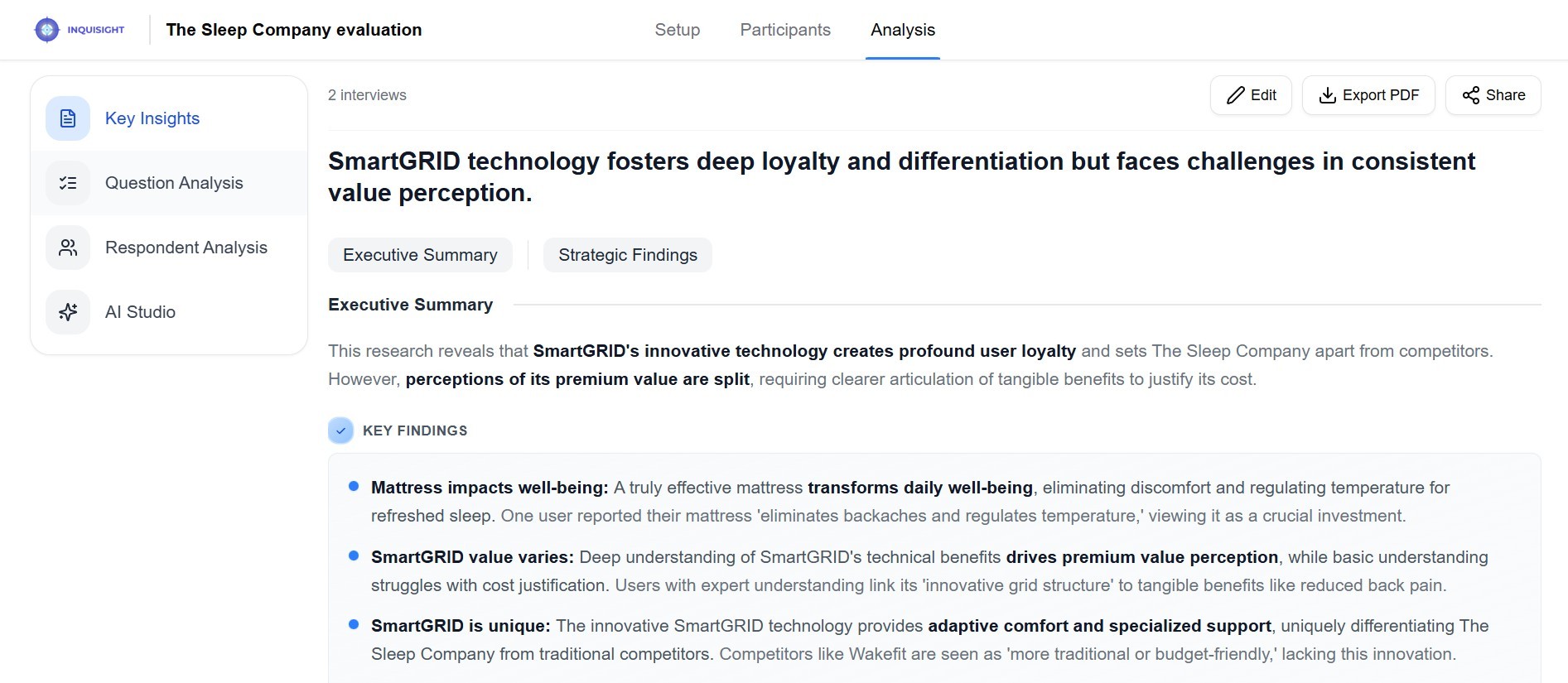Image resolution: width=1568 pixels, height=683 pixels.
Task: Click the Edit button label
Action: coord(1263,95)
